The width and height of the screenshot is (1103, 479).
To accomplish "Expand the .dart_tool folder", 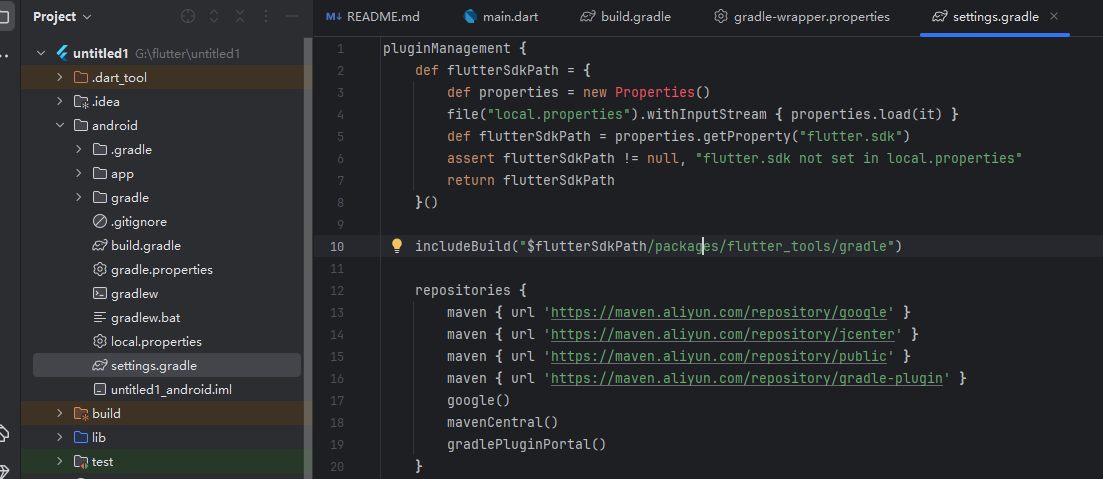I will point(60,77).
